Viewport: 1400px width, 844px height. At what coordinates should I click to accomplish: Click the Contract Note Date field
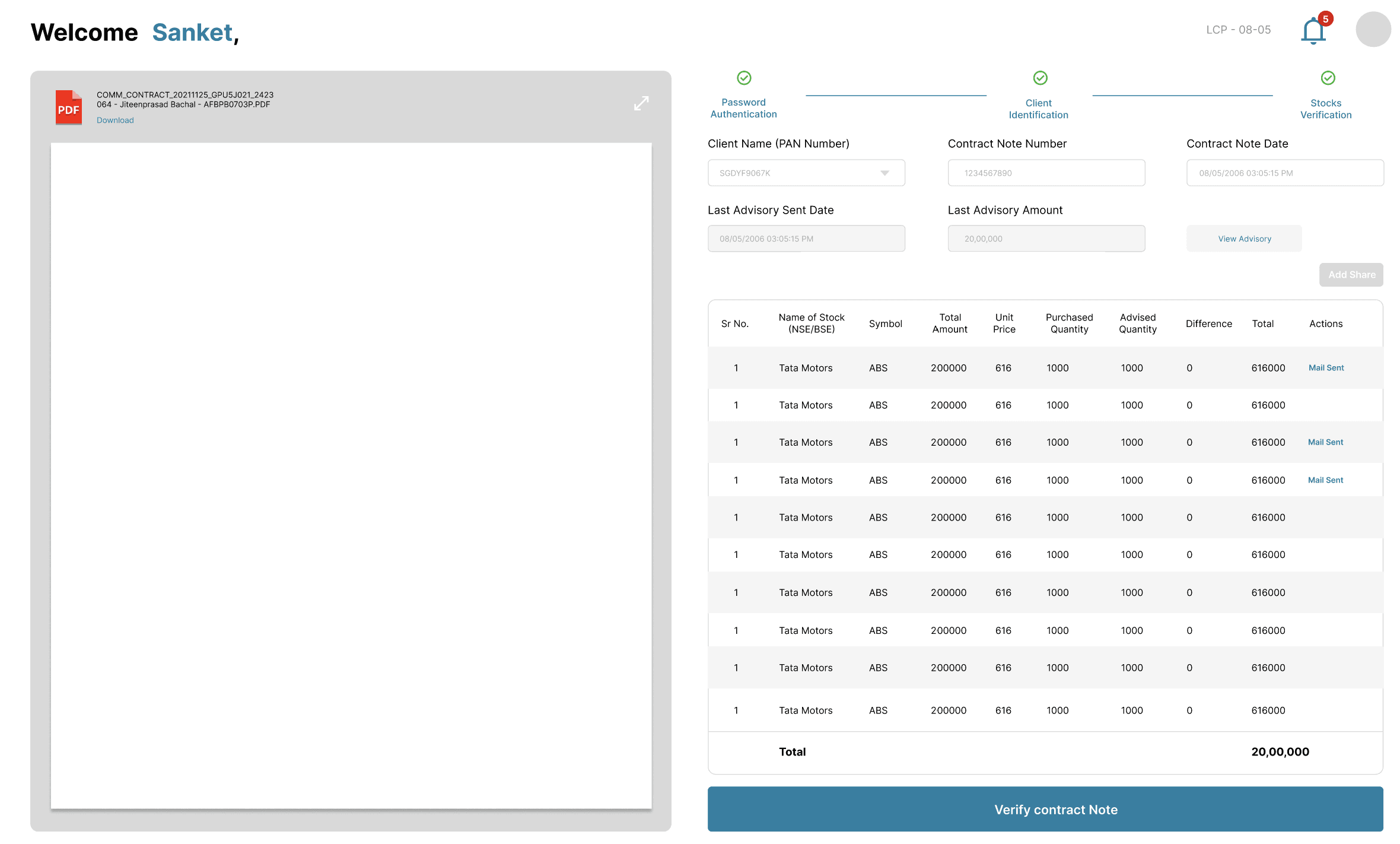pyautogui.click(x=1284, y=173)
